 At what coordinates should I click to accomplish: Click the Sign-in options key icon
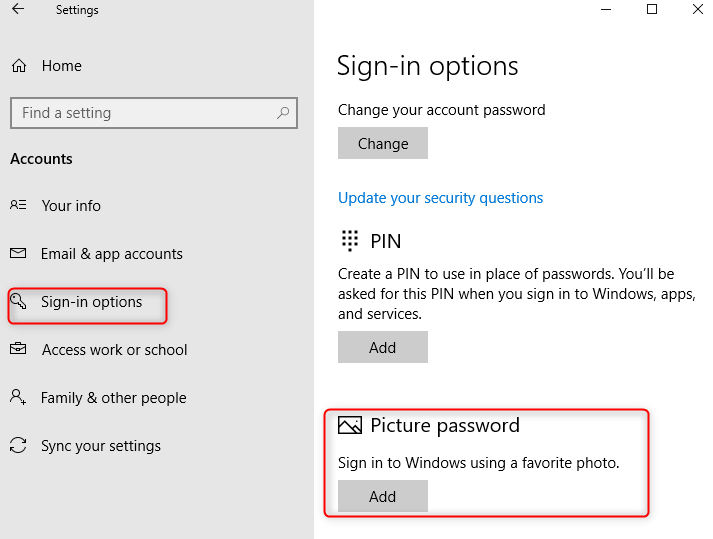[x=18, y=301]
